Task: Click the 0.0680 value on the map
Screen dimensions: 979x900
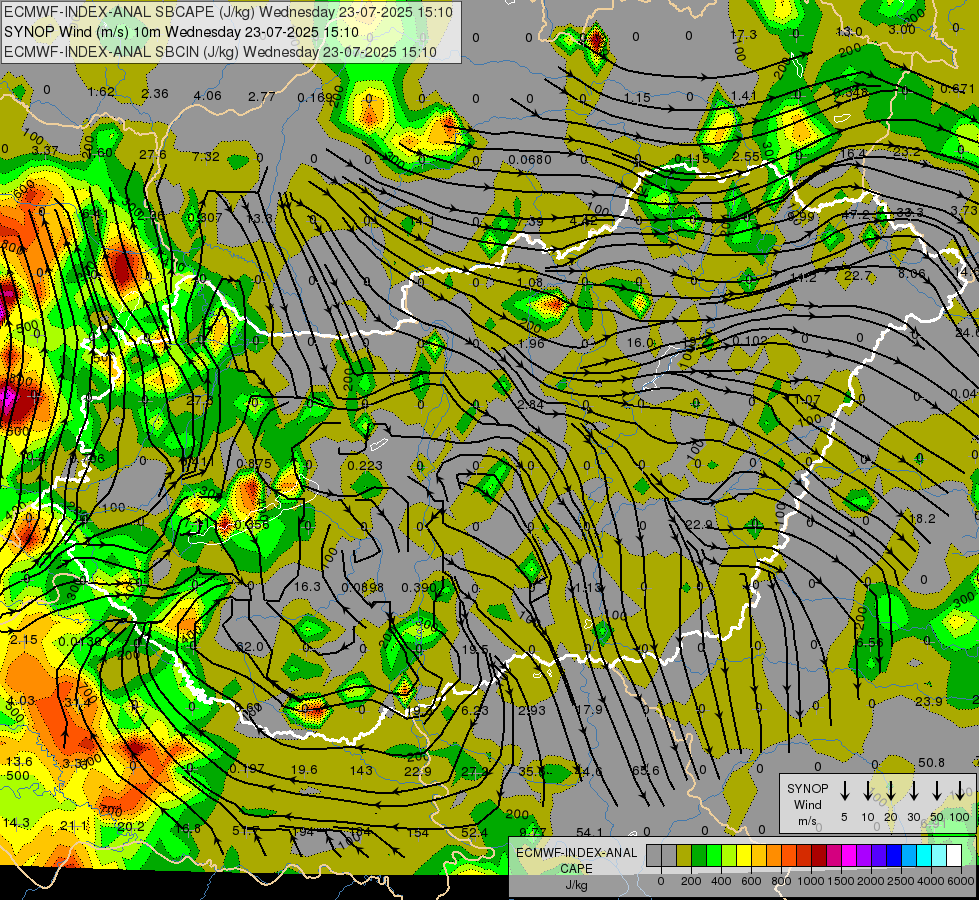Action: [529, 160]
